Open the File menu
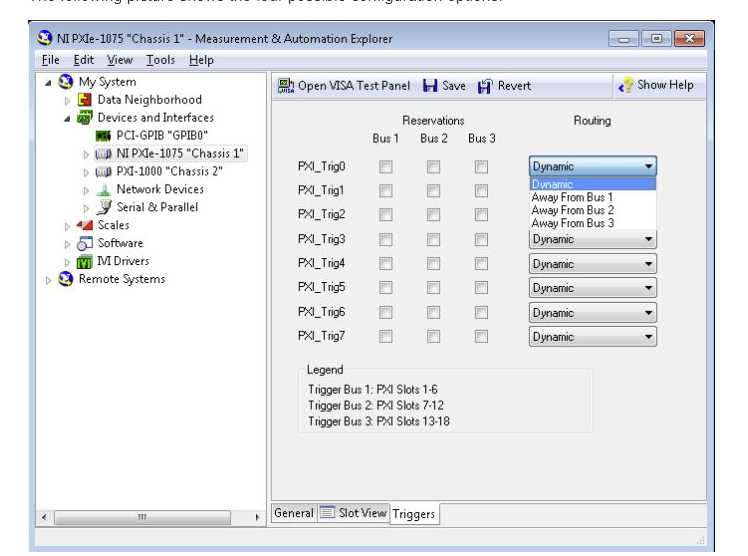The image size is (748, 556). tap(51, 60)
